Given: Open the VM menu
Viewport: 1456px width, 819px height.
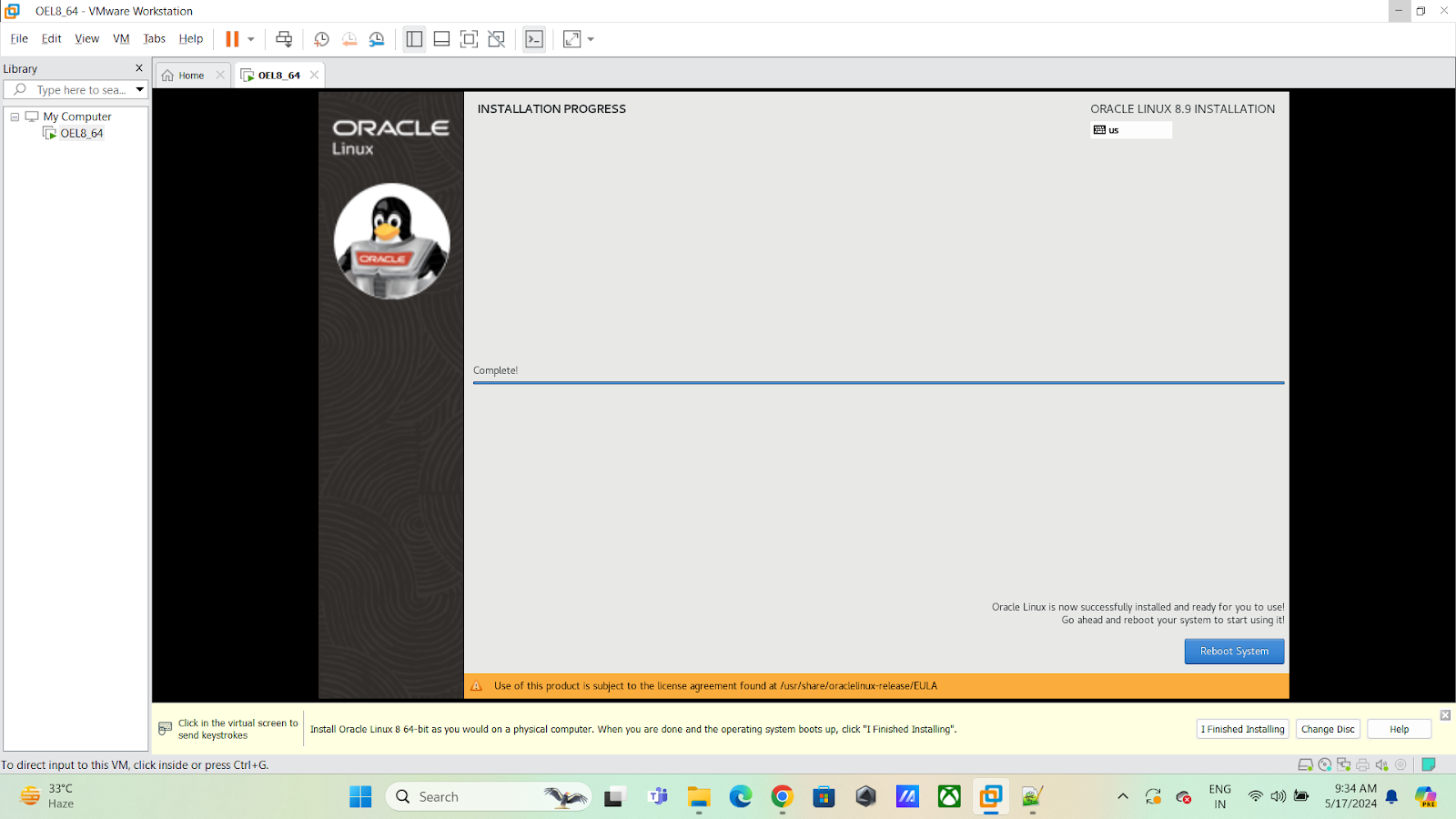Looking at the screenshot, I should [121, 38].
